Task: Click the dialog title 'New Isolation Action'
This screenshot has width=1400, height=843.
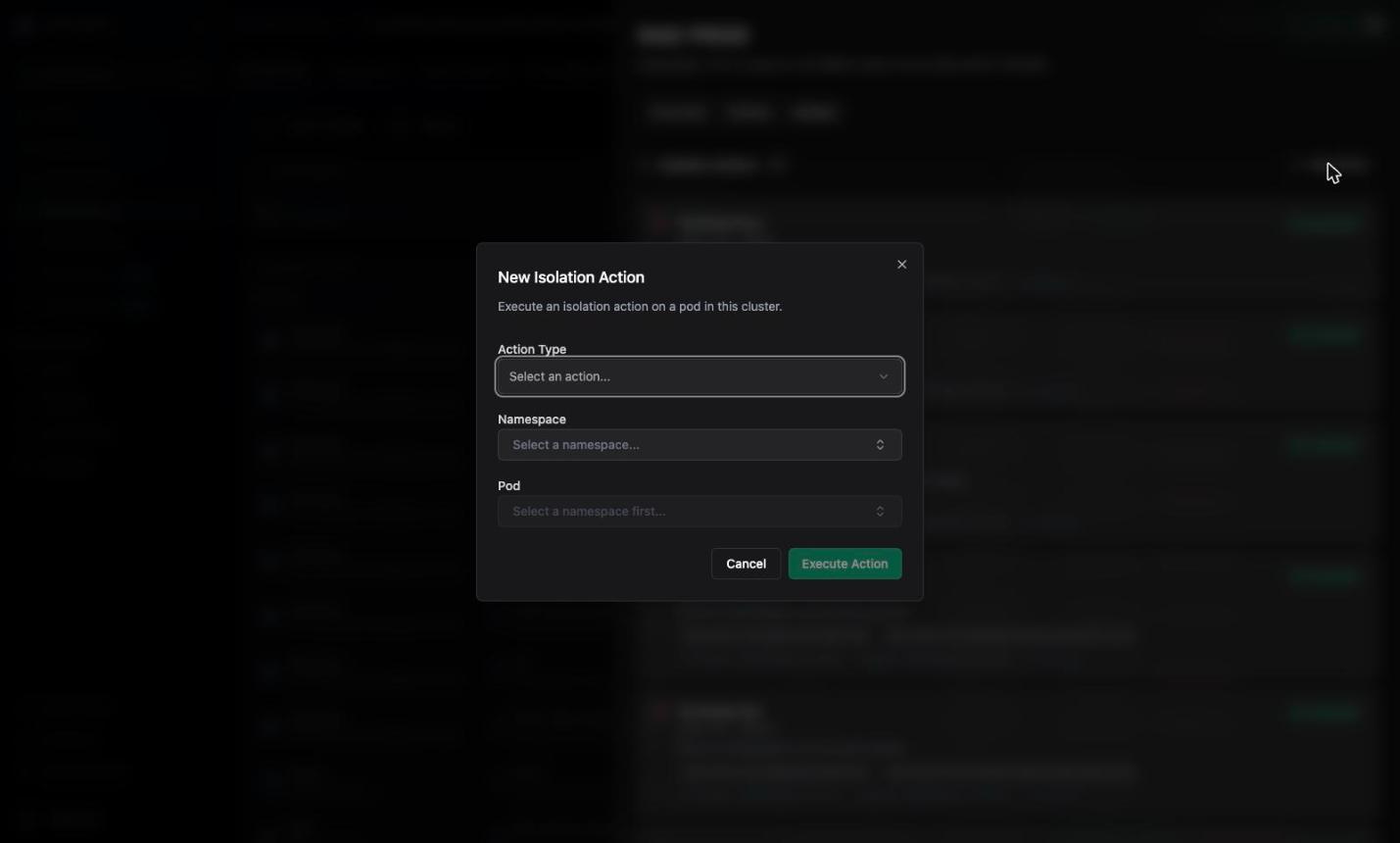Action: pos(571,277)
